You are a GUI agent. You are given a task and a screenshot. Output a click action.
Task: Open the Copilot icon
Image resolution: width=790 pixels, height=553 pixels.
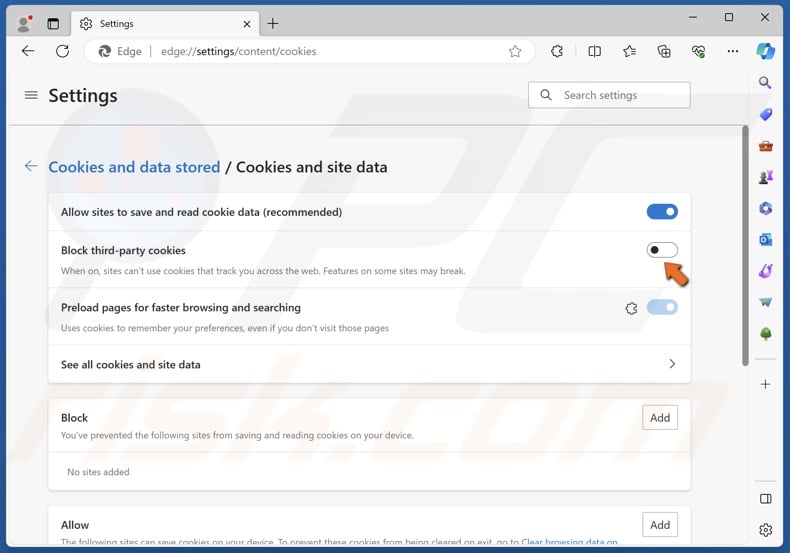[x=765, y=51]
